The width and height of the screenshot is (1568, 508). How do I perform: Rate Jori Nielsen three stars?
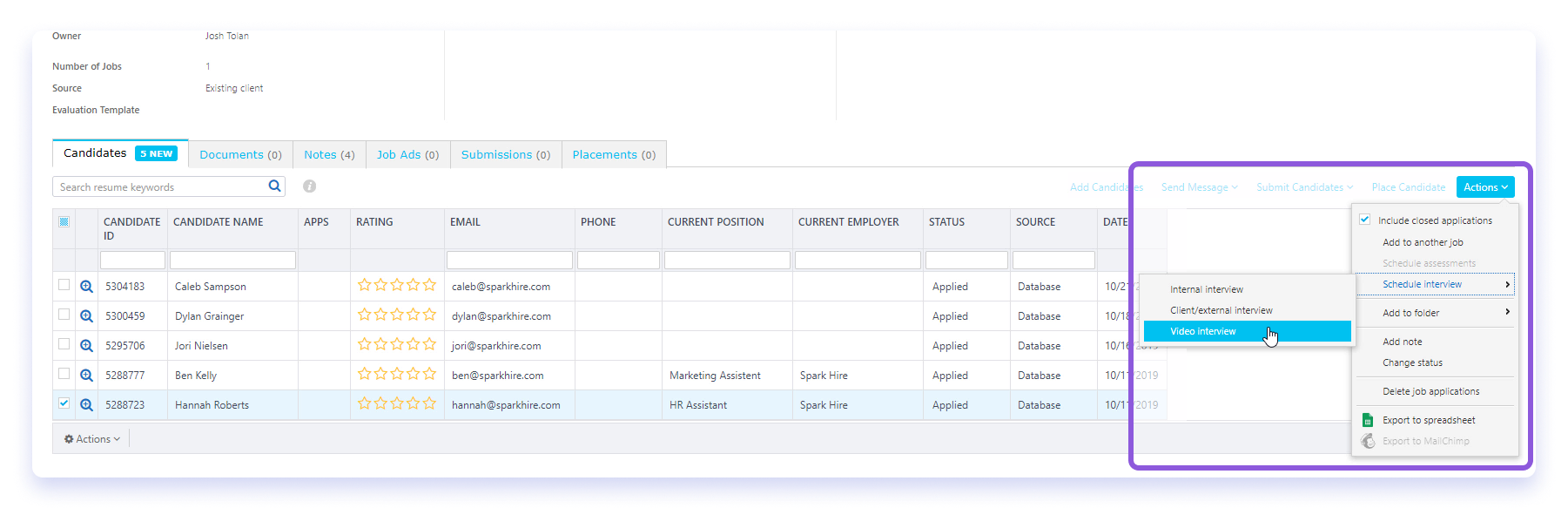point(397,344)
